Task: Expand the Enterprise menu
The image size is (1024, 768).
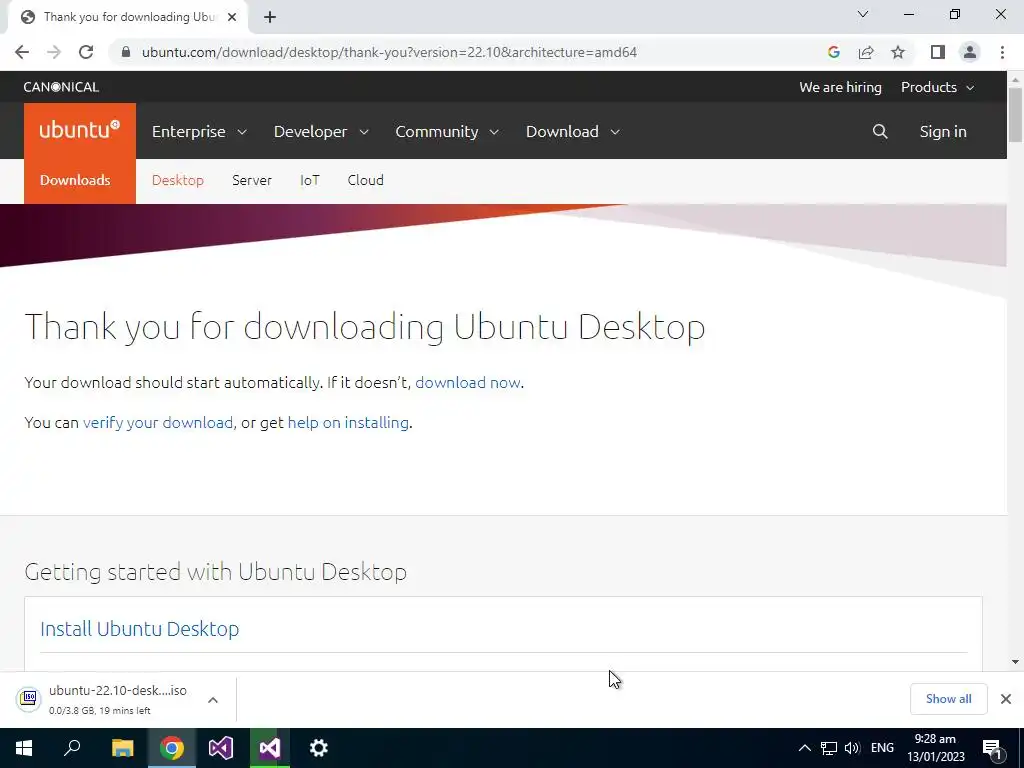Action: [x=199, y=131]
